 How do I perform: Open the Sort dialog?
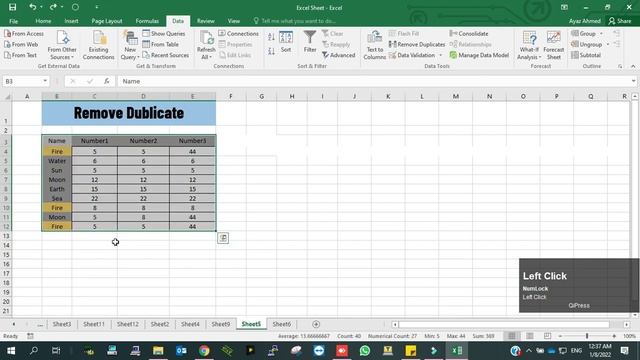point(286,42)
